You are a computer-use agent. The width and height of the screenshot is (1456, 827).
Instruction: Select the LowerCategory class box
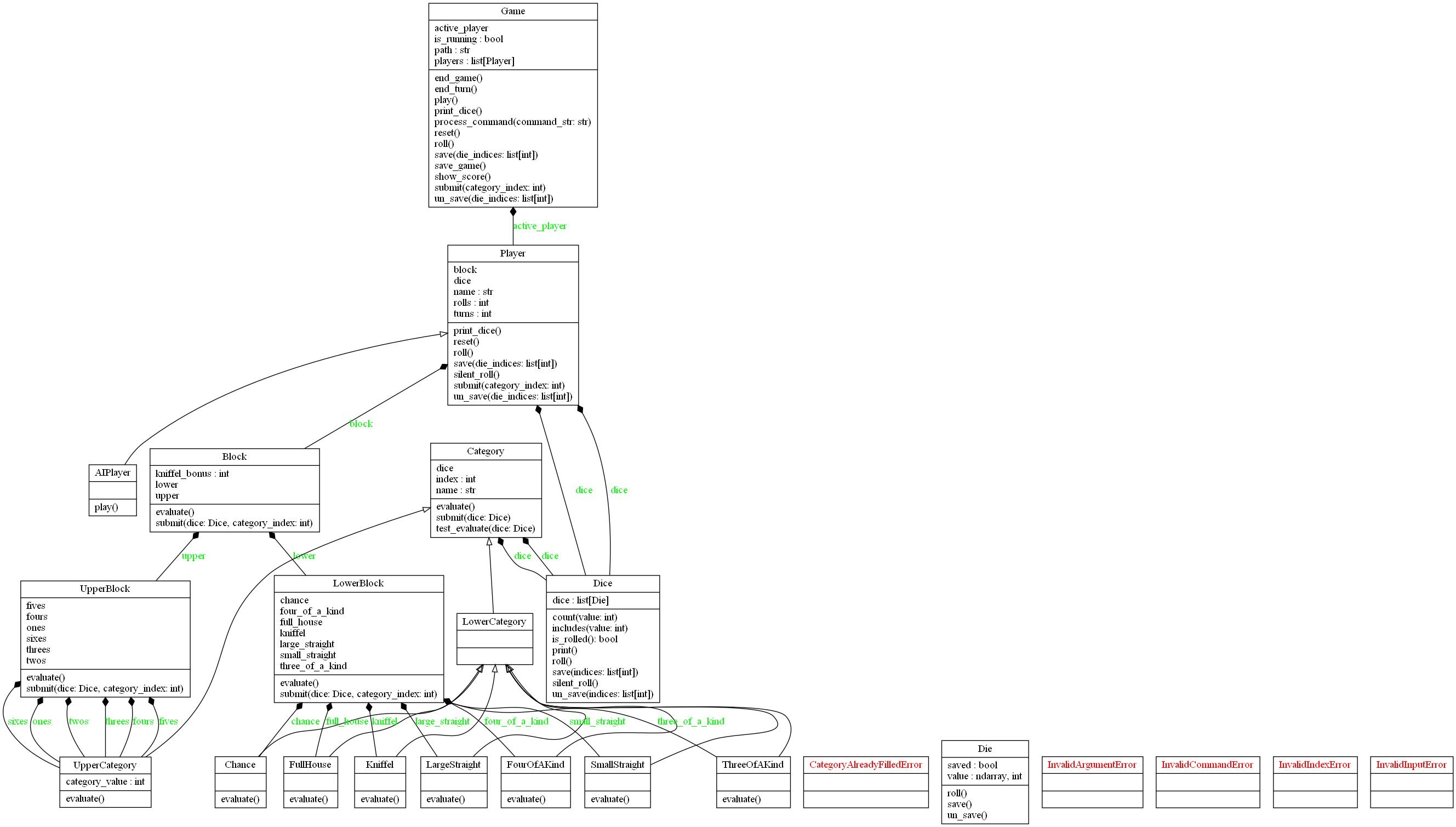494,622
